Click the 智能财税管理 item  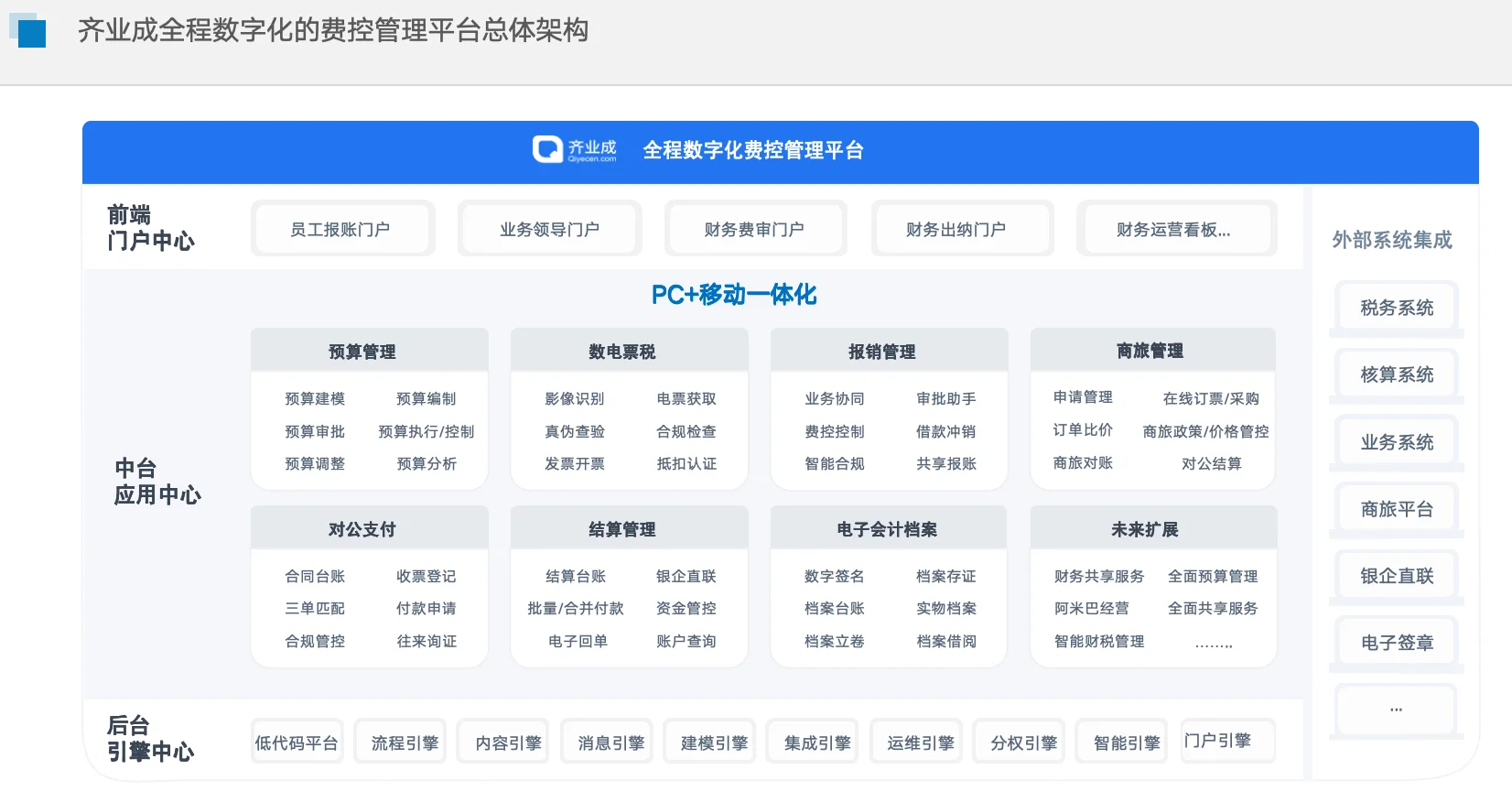click(1099, 641)
